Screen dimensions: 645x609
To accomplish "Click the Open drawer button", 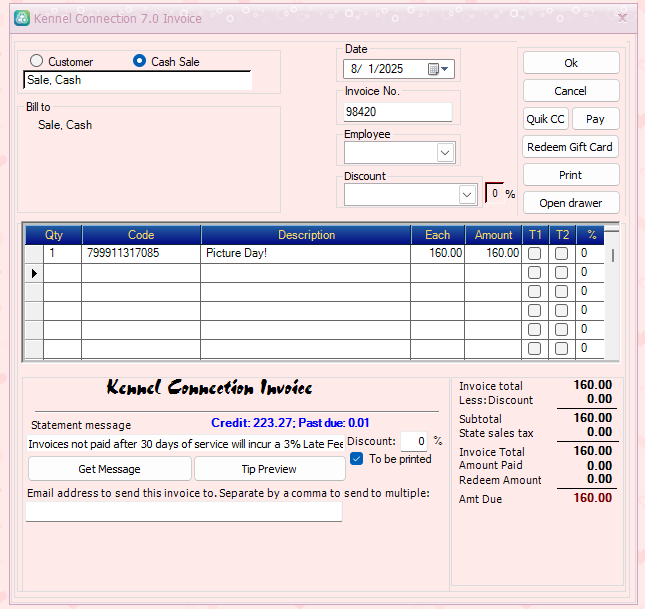I will 571,203.
